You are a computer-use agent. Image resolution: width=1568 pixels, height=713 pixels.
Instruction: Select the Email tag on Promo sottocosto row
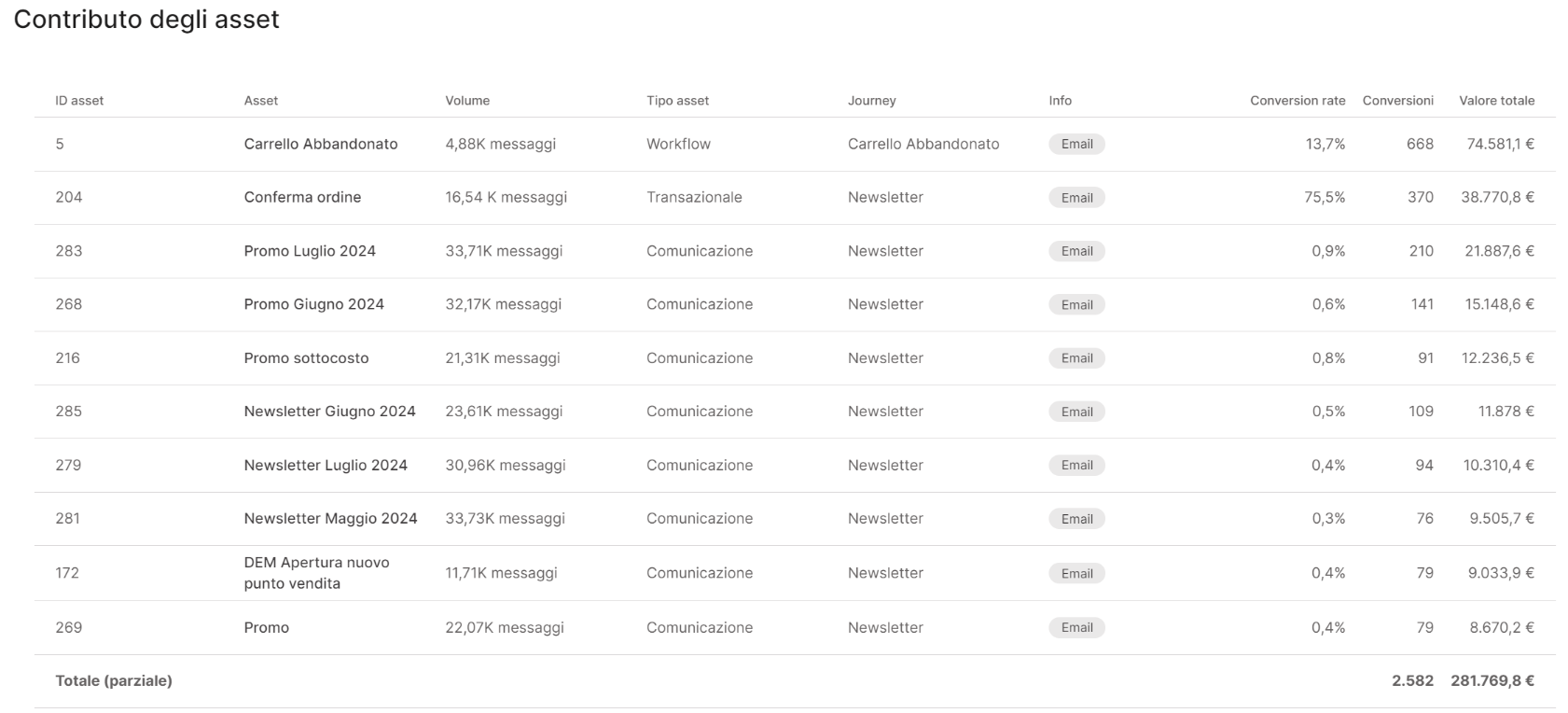click(1076, 358)
